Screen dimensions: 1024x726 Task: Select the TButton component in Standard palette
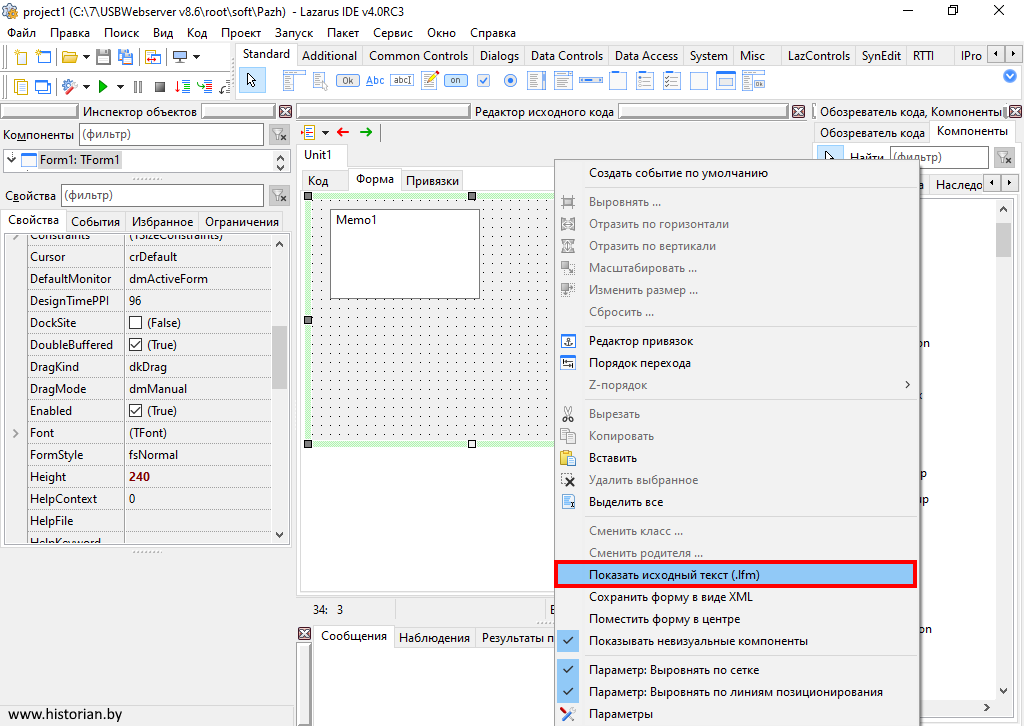(x=348, y=81)
